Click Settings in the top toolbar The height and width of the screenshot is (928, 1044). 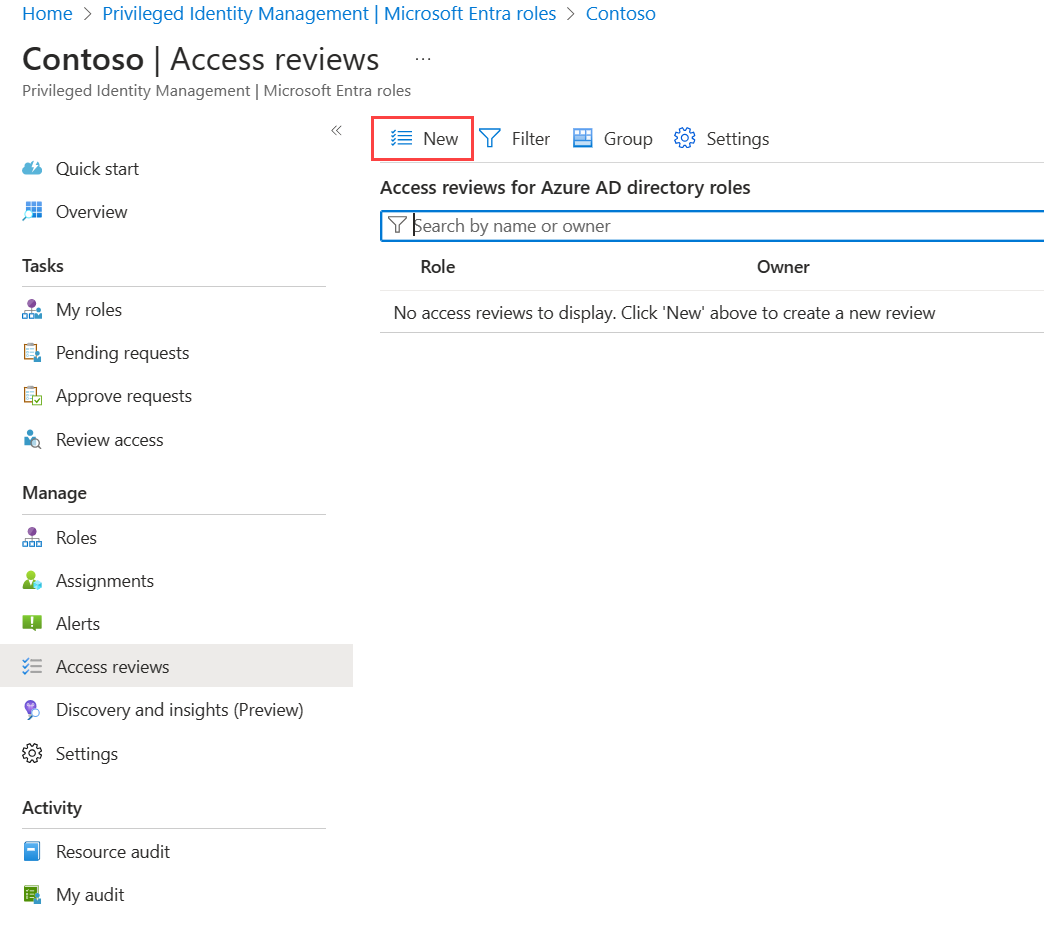(721, 138)
